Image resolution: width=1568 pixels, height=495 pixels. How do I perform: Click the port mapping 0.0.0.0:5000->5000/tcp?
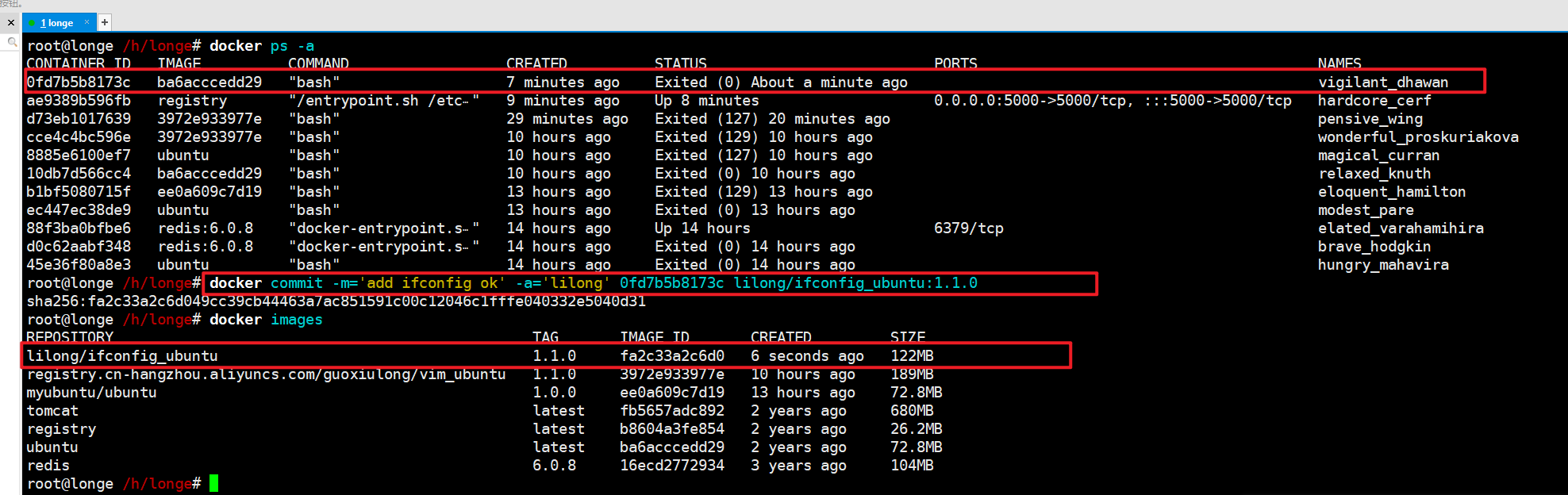tap(1035, 101)
